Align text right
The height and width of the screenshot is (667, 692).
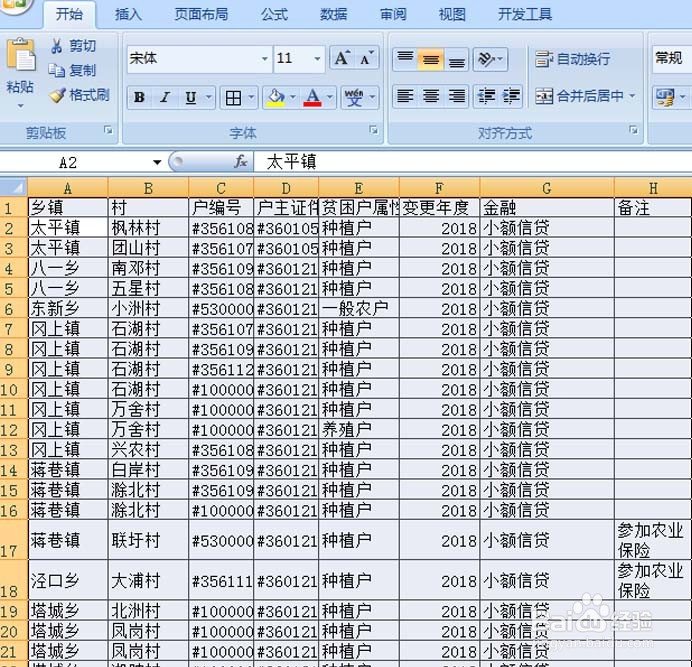pos(456,96)
